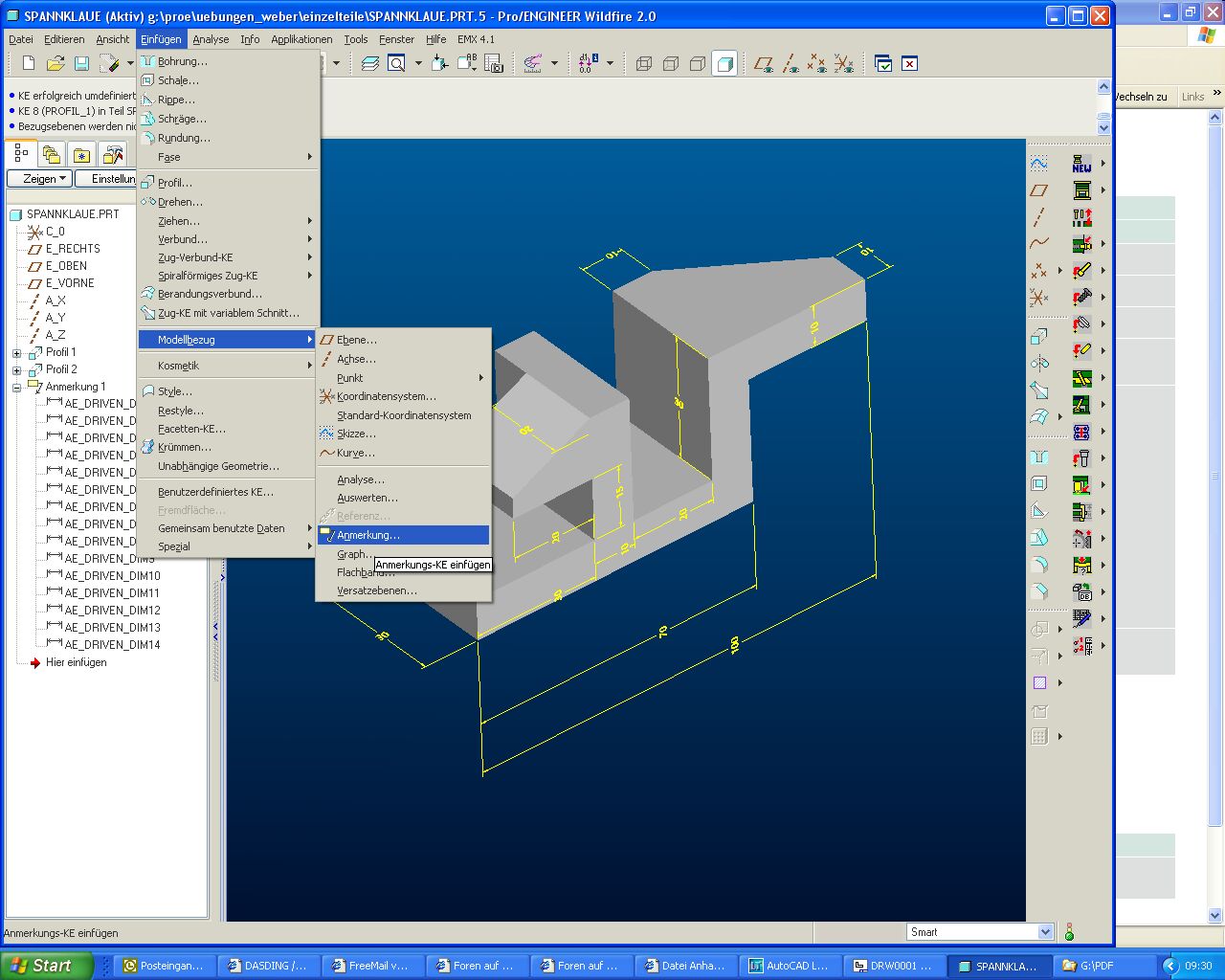The image size is (1225, 980).
Task: Save the model with the diskette icon
Action: 82,63
